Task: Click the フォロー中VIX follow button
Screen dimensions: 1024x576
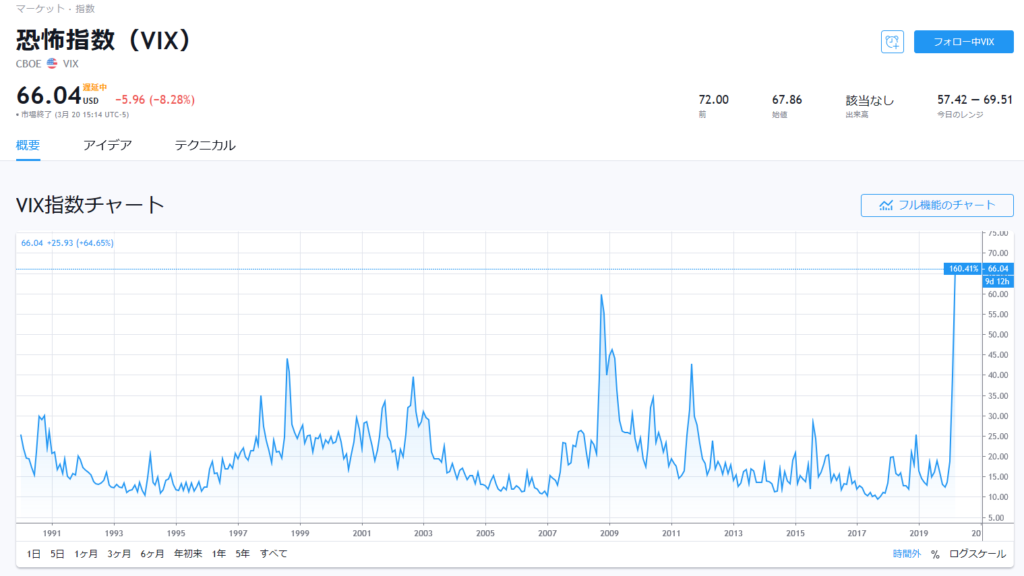Action: [x=963, y=42]
